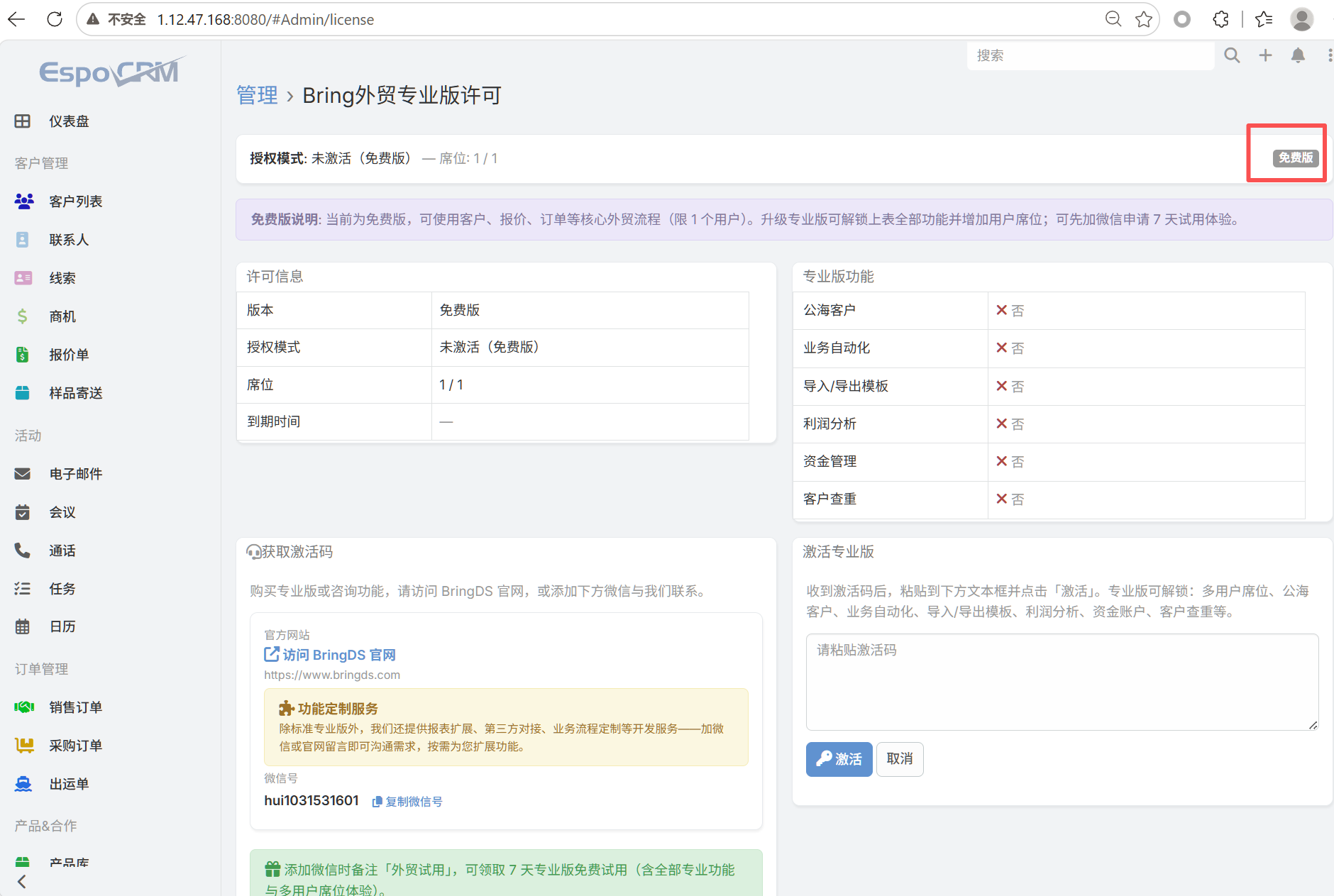Screen dimensions: 1334x896
Task: Click the 公海客户 feature row label
Action: point(829,310)
